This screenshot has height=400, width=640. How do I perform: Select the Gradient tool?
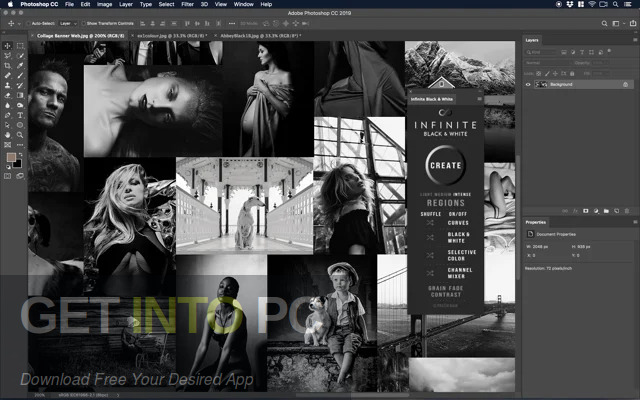[20, 95]
